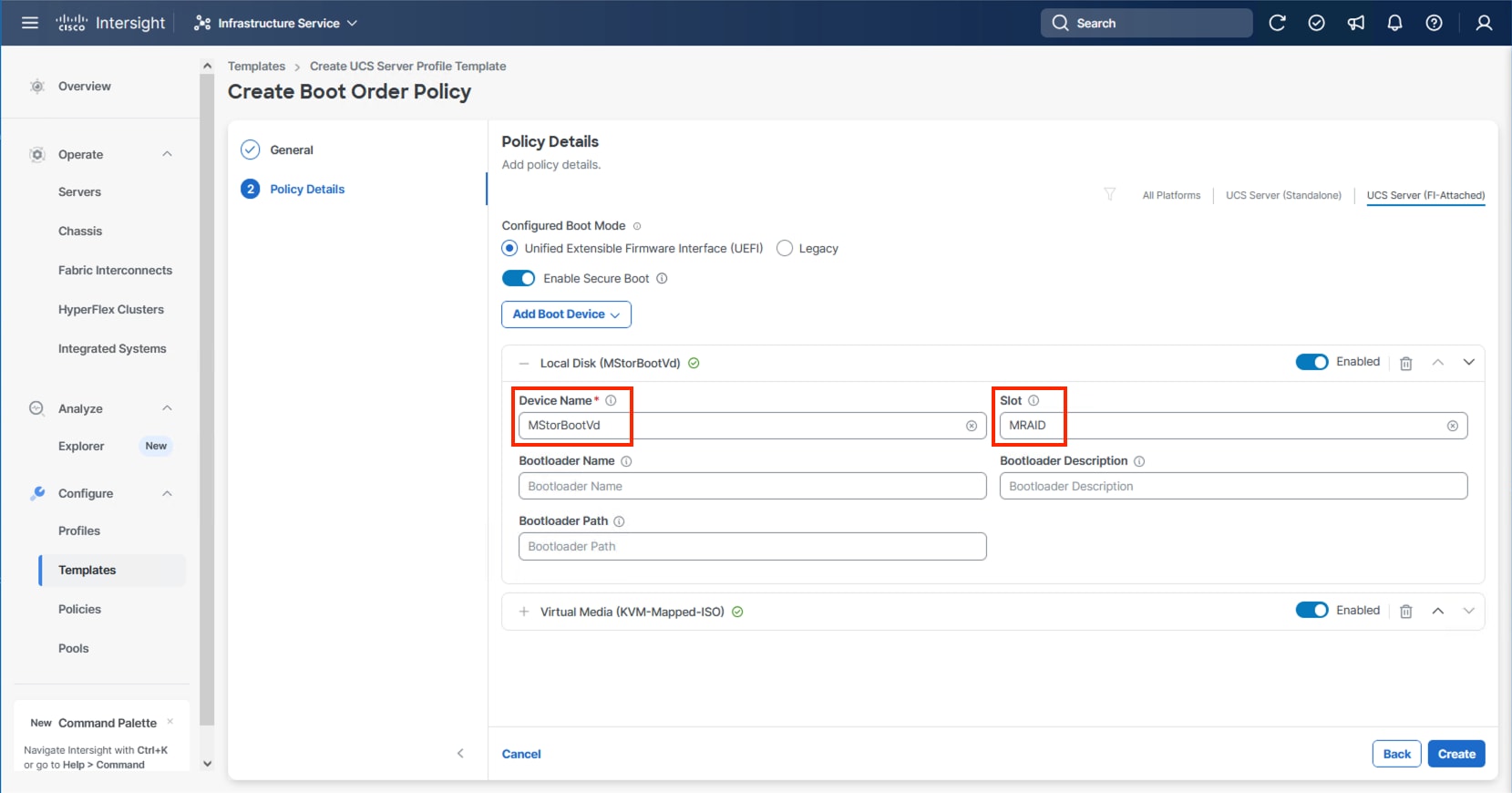This screenshot has height=793, width=1512.
Task: Open Policies in the sidebar
Action: click(79, 609)
